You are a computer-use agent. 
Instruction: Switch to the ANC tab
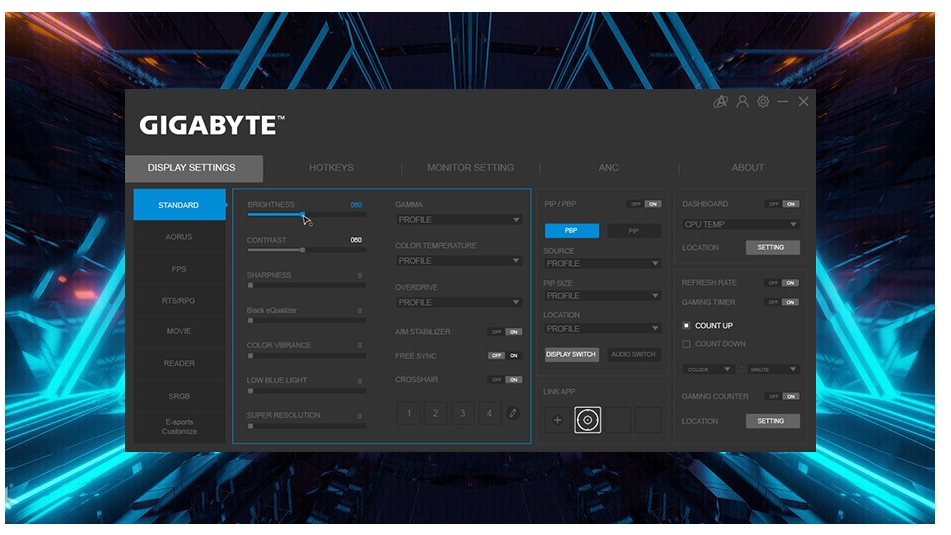[x=609, y=167]
